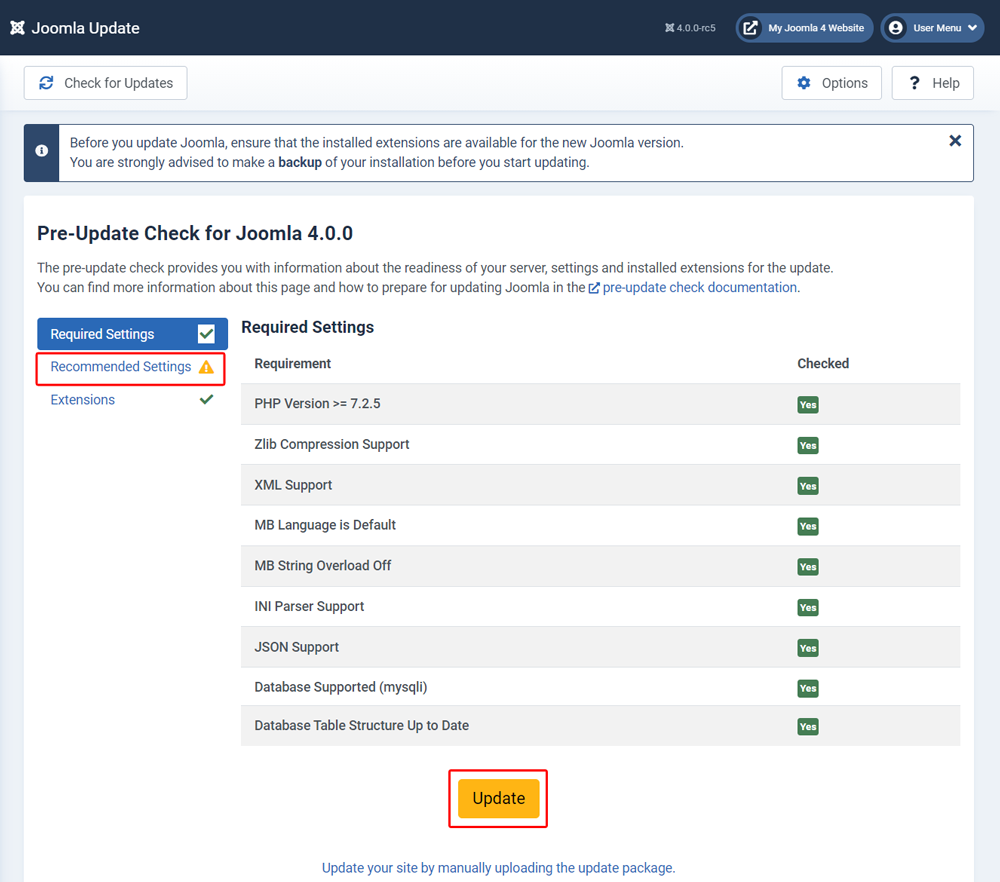Click the Yes badge for Database Supported (mysqli)
This screenshot has width=1000, height=882.
808,688
